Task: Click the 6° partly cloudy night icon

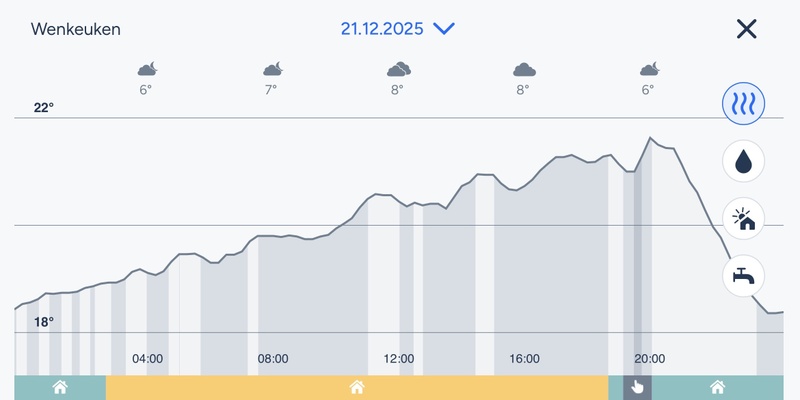Action: tap(147, 69)
